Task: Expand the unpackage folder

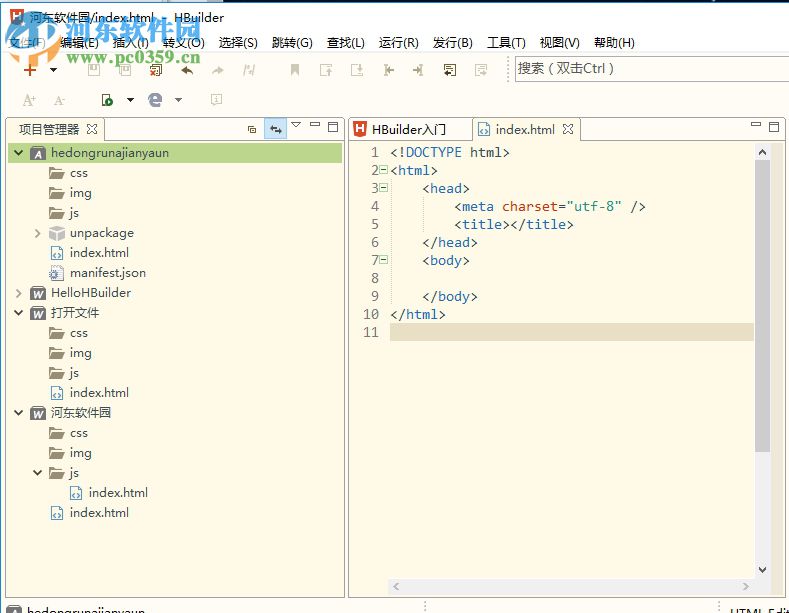Action: point(38,233)
